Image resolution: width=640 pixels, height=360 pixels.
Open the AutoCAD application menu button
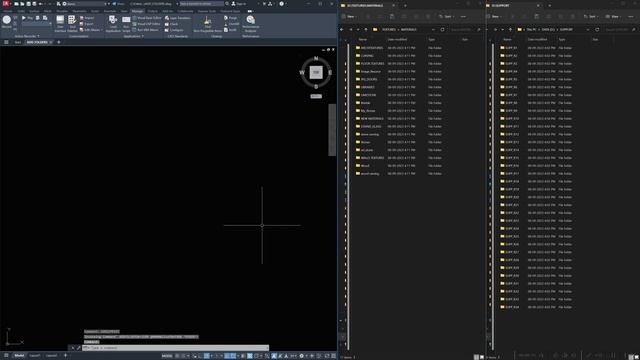pyautogui.click(x=6, y=4)
